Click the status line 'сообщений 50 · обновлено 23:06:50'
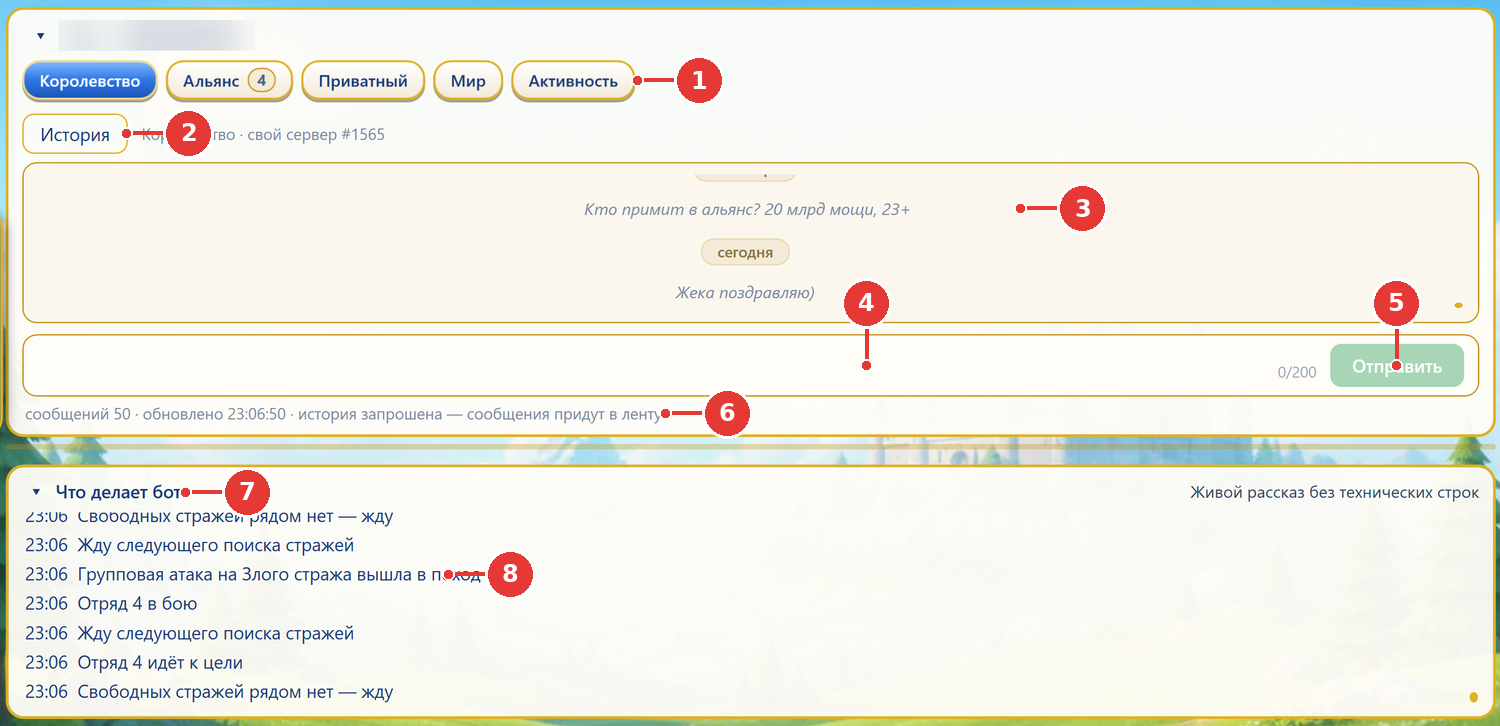Viewport: 1500px width, 726px height. [x=343, y=413]
